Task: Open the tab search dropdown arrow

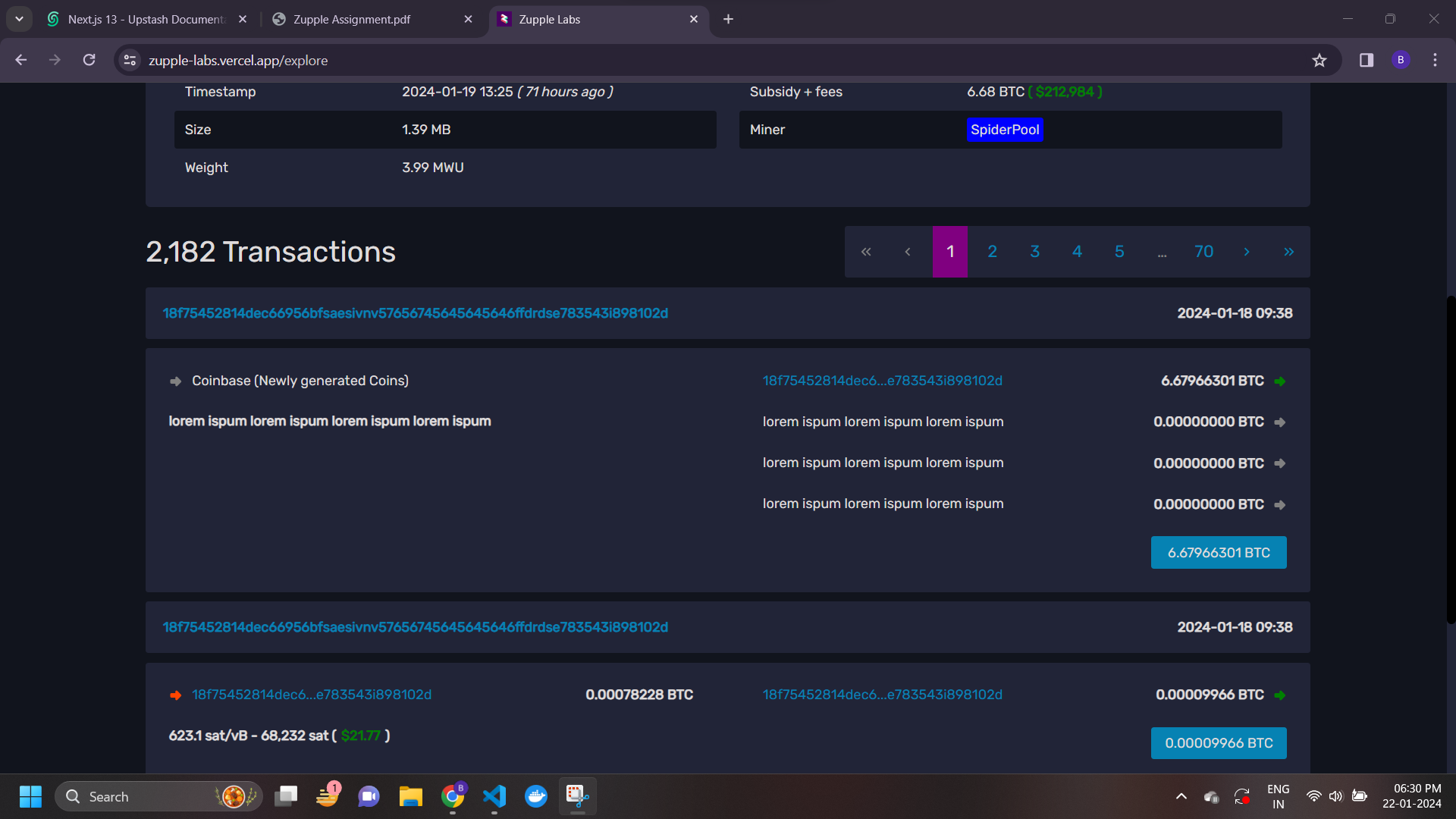Action: [x=19, y=19]
